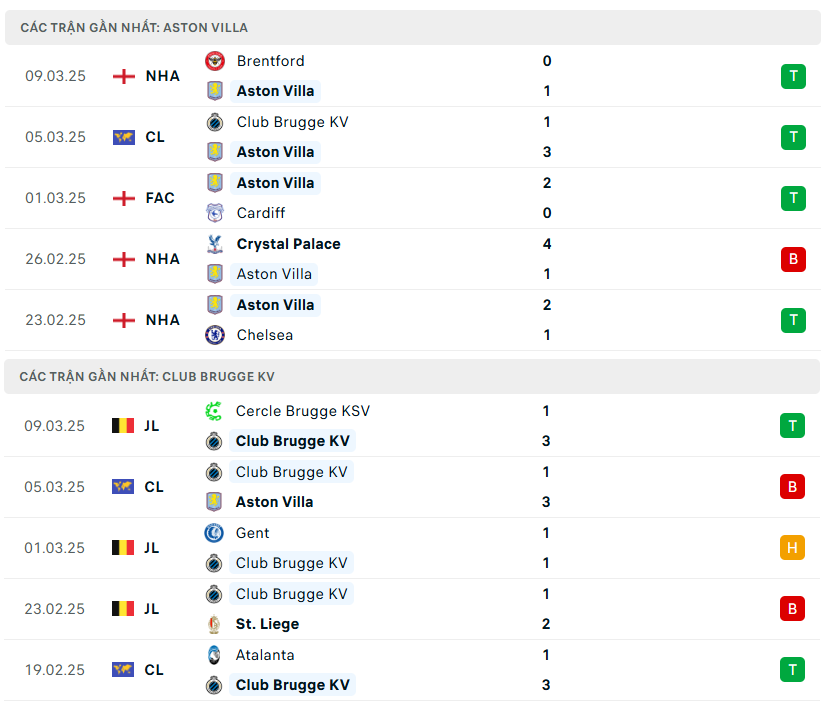Screen dimensions: 827x715
Task: Click the Chelsea club crest icon
Action: [x=215, y=335]
